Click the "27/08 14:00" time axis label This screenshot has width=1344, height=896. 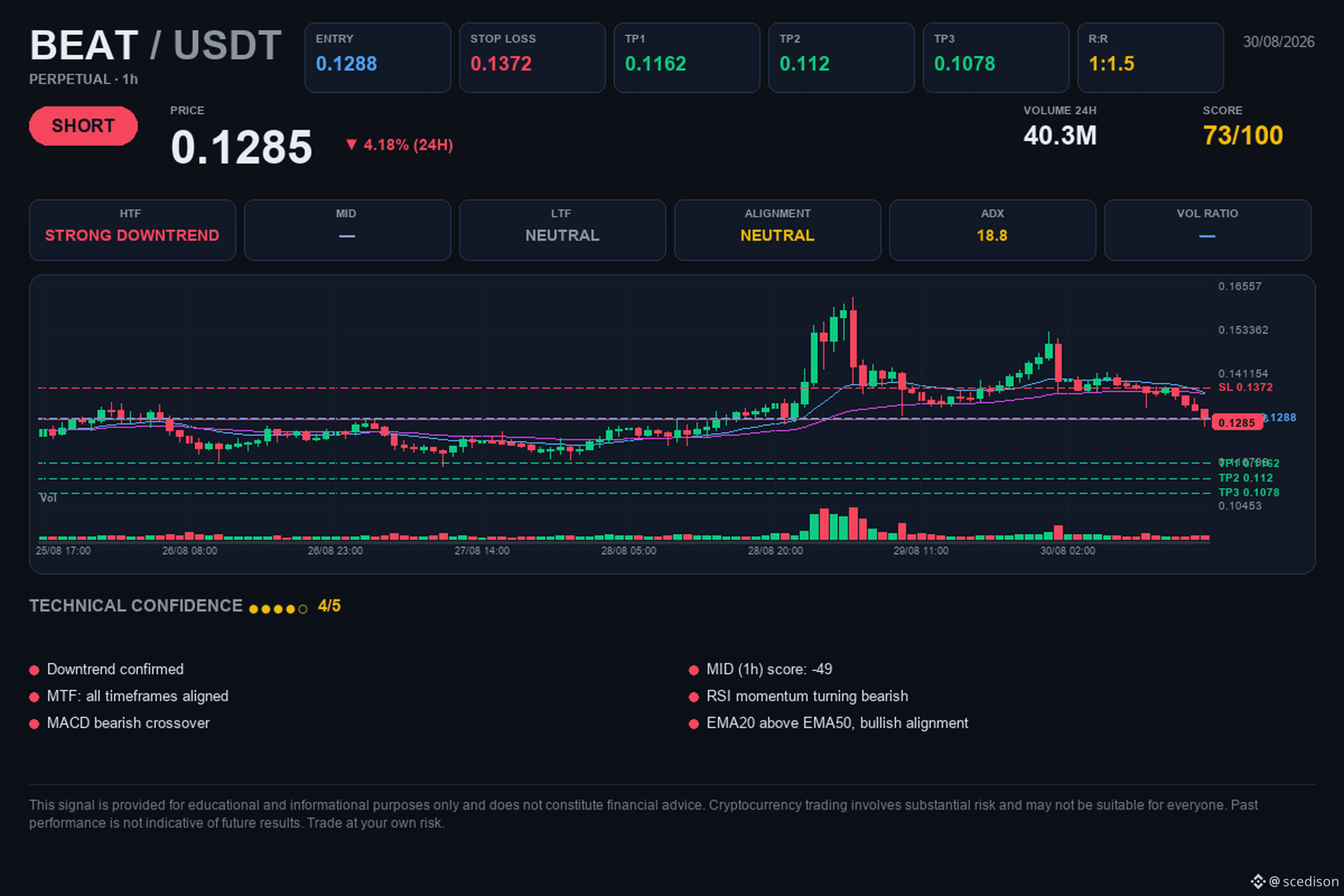(482, 551)
